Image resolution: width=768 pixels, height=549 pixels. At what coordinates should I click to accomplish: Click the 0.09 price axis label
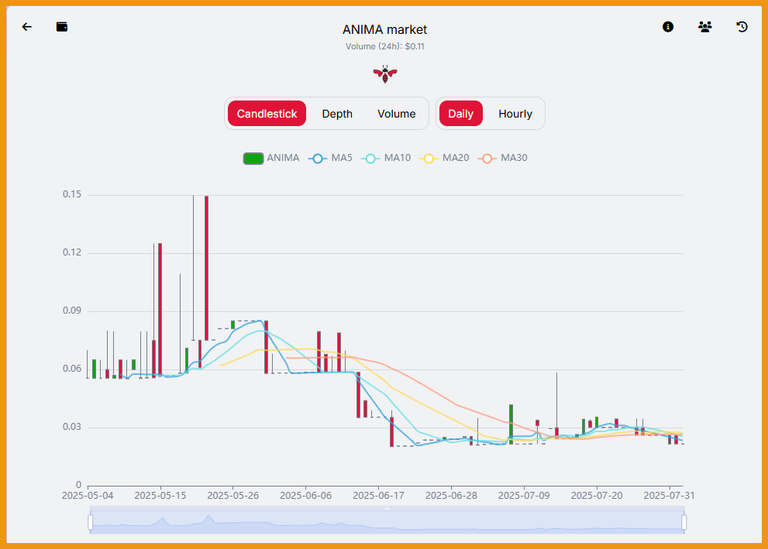pos(72,310)
